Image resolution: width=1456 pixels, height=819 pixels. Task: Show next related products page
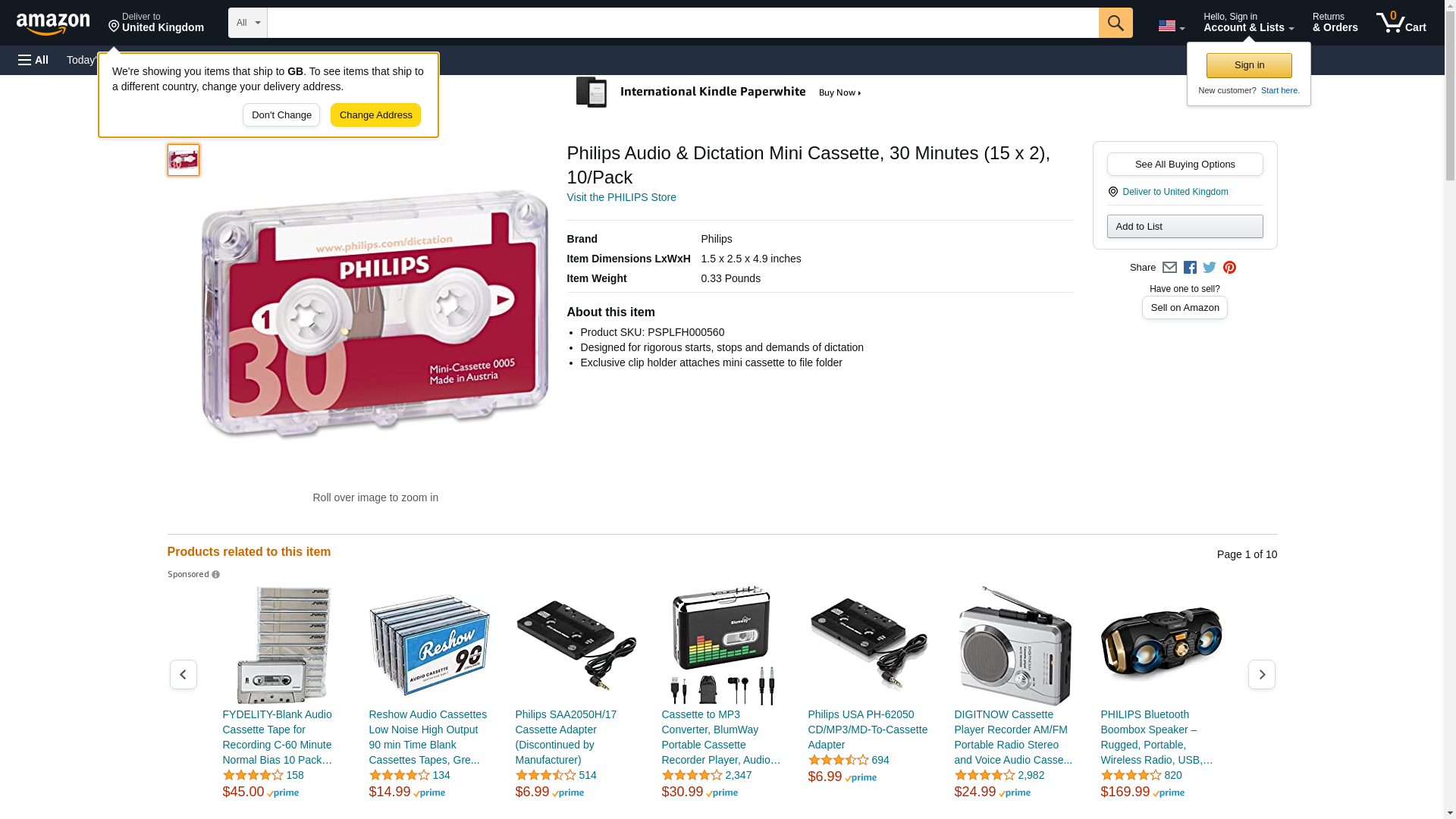coord(1262,674)
